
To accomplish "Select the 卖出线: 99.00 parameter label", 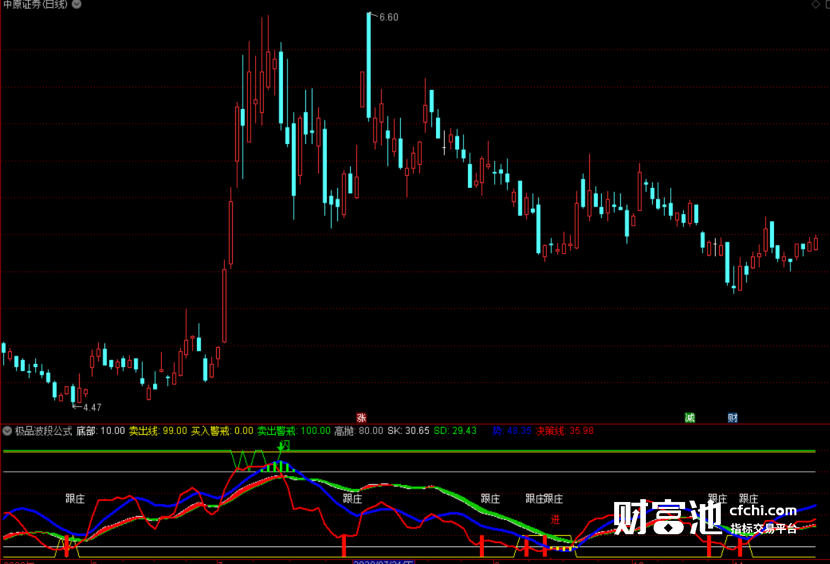I will pyautogui.click(x=159, y=431).
